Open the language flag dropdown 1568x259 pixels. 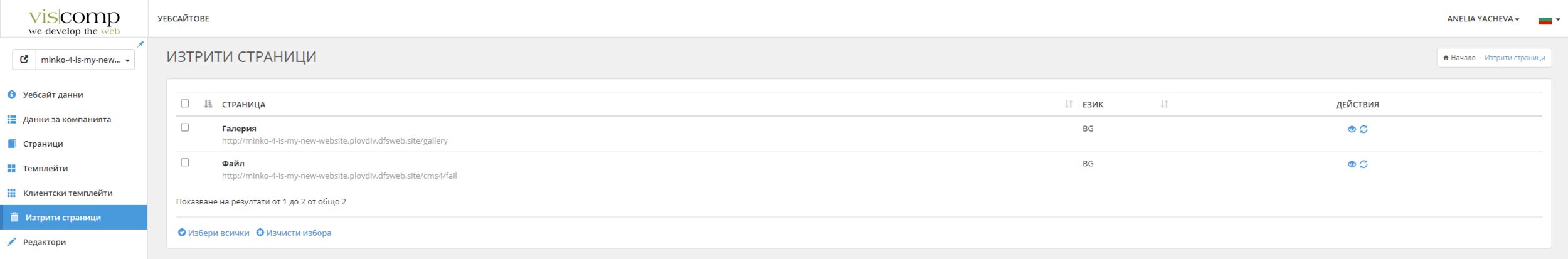pyautogui.click(x=1549, y=20)
